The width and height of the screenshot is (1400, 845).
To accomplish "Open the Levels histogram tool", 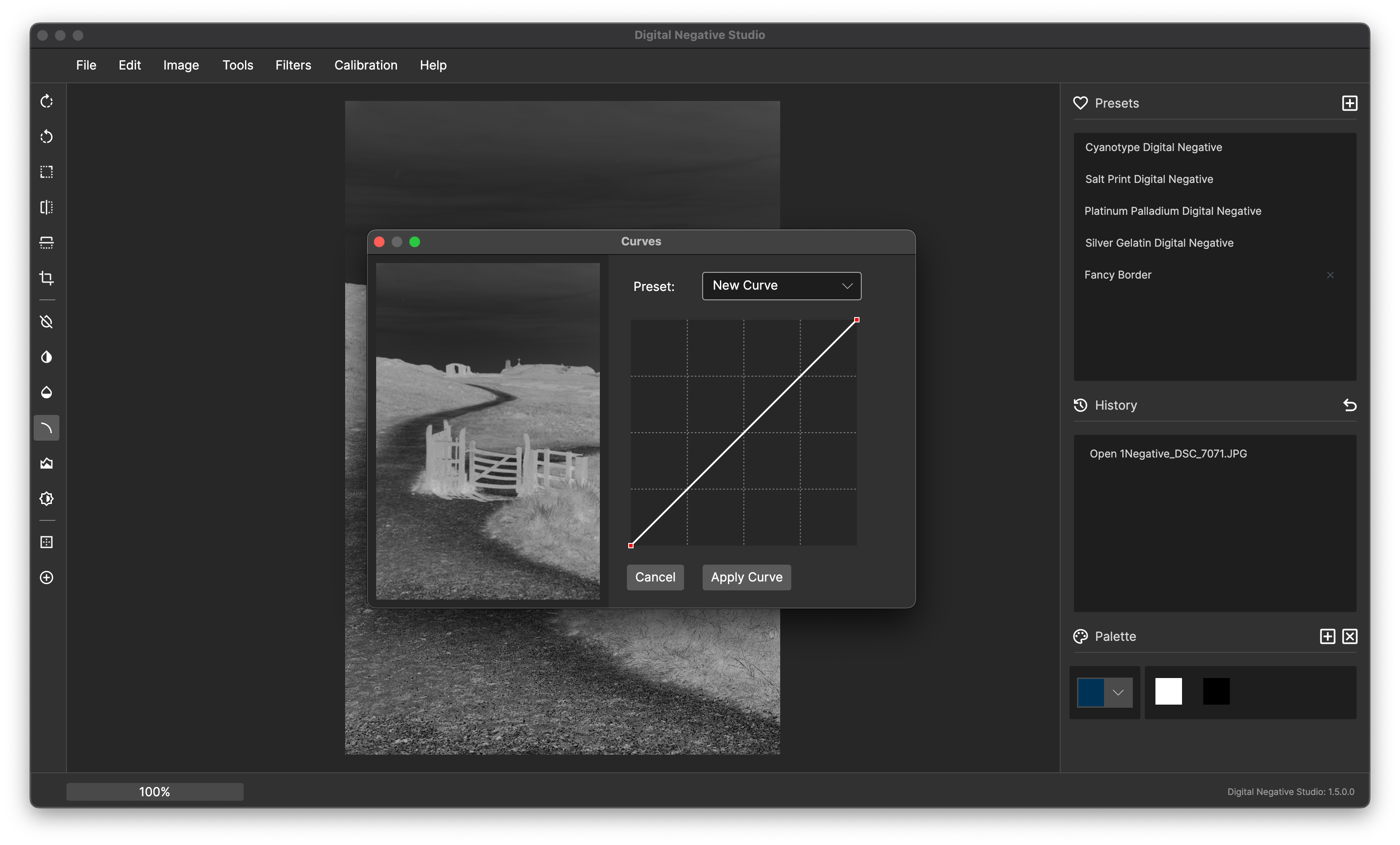I will 46,463.
